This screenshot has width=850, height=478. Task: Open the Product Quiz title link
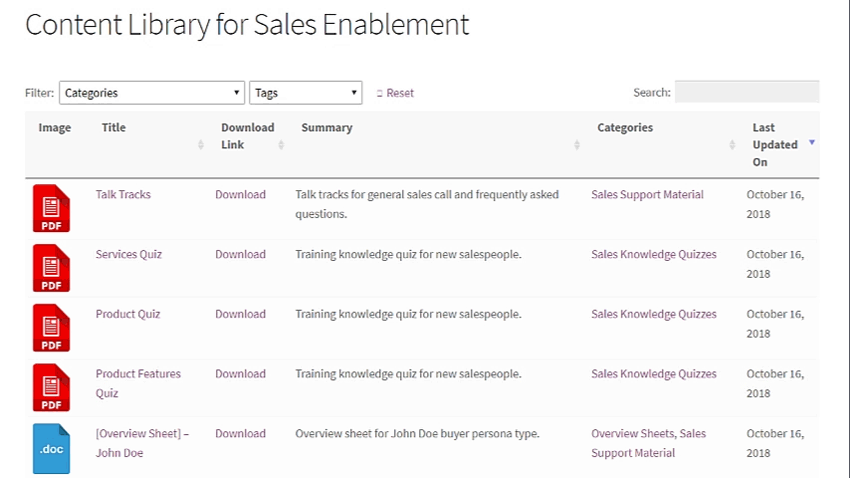point(128,314)
